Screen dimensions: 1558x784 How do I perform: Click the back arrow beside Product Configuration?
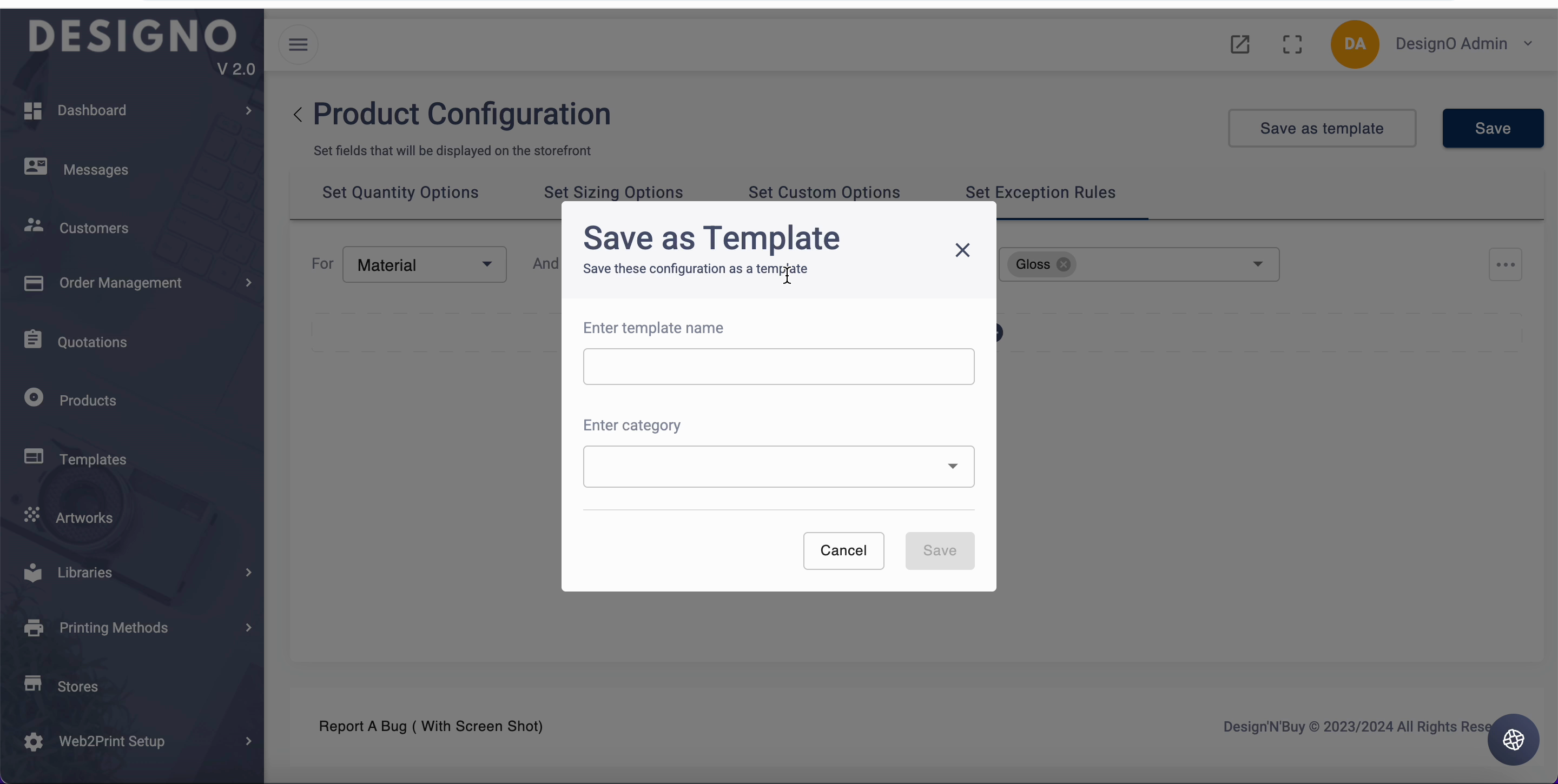[298, 115]
